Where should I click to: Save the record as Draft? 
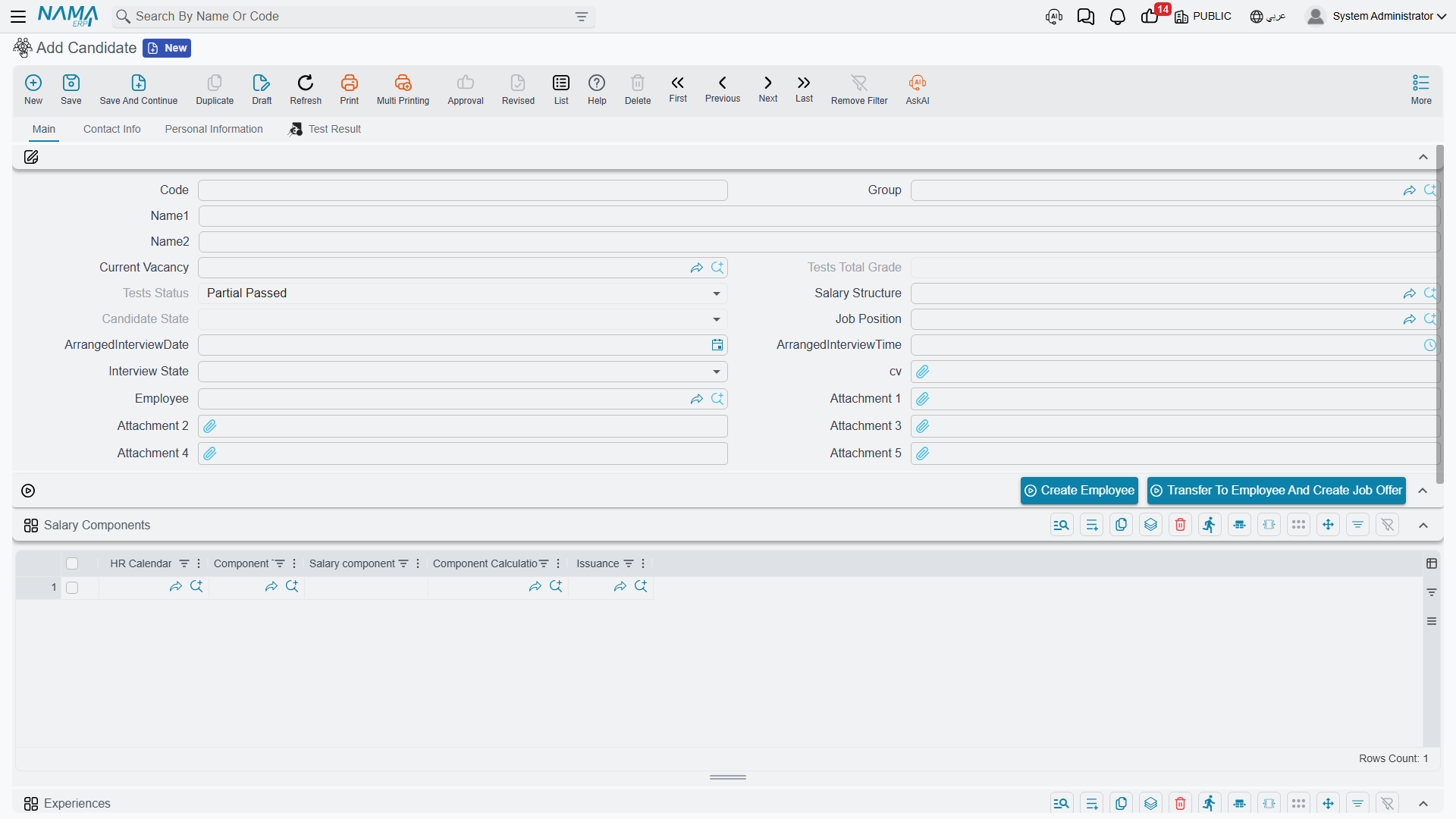click(262, 89)
